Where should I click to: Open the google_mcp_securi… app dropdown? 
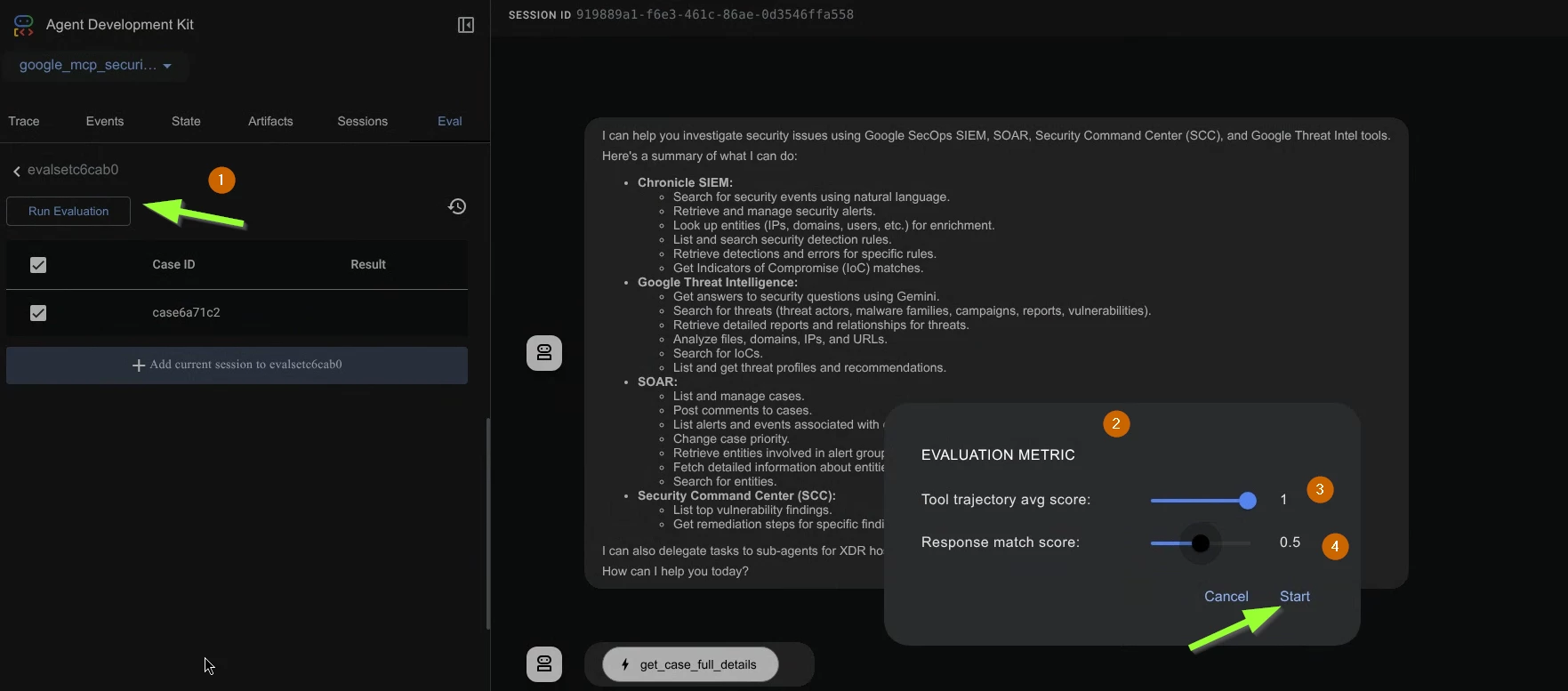click(x=95, y=65)
